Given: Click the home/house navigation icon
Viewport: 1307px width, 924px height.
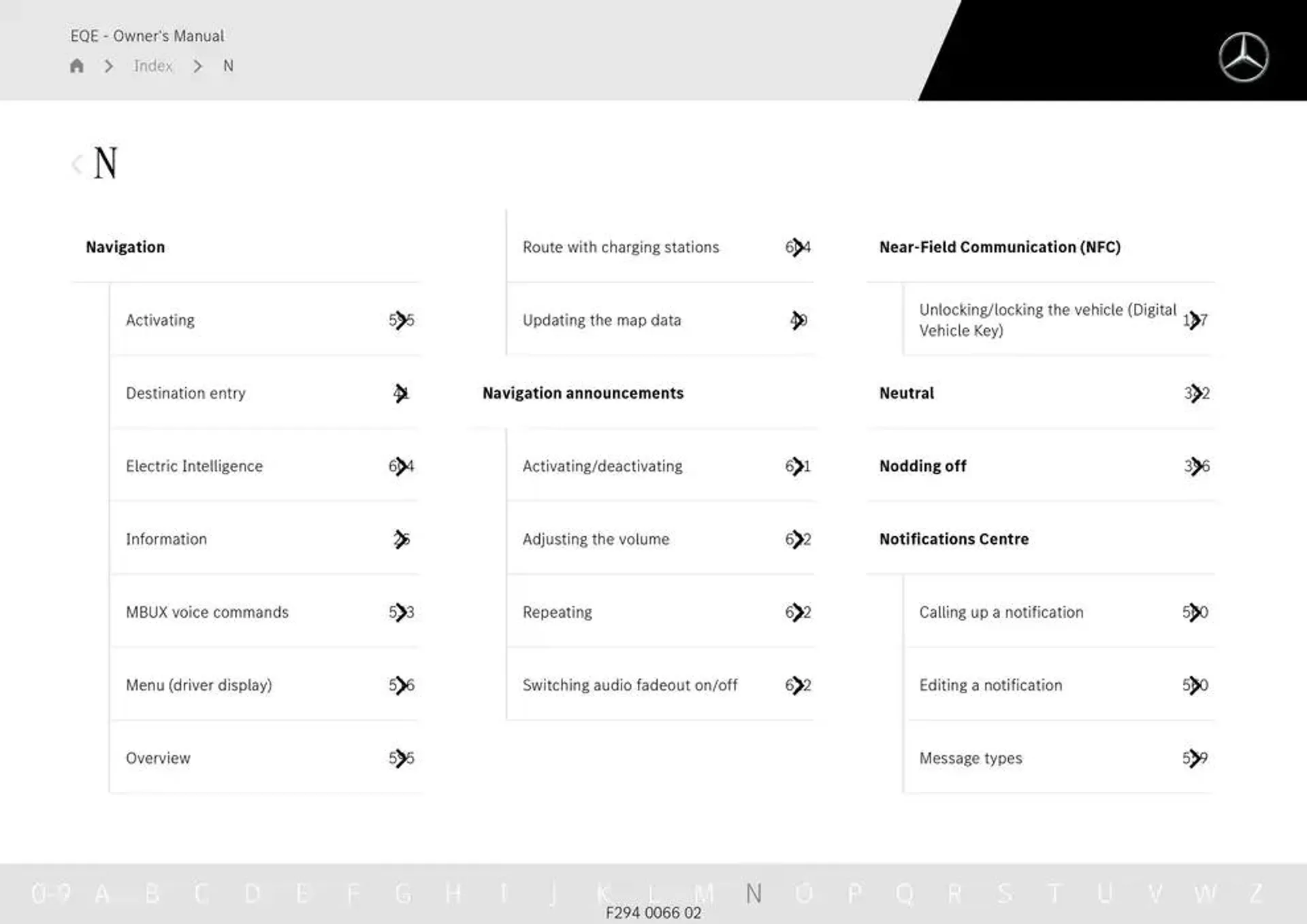Looking at the screenshot, I should (x=76, y=65).
